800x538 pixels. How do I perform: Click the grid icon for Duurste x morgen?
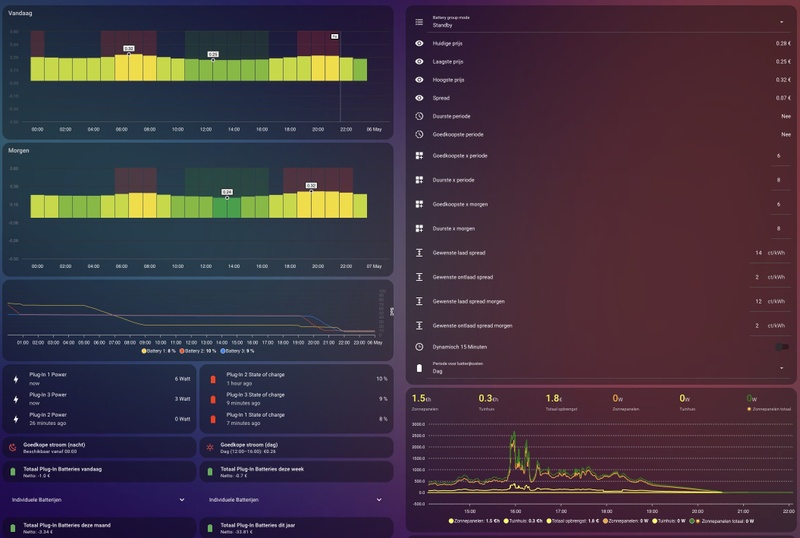pos(419,228)
